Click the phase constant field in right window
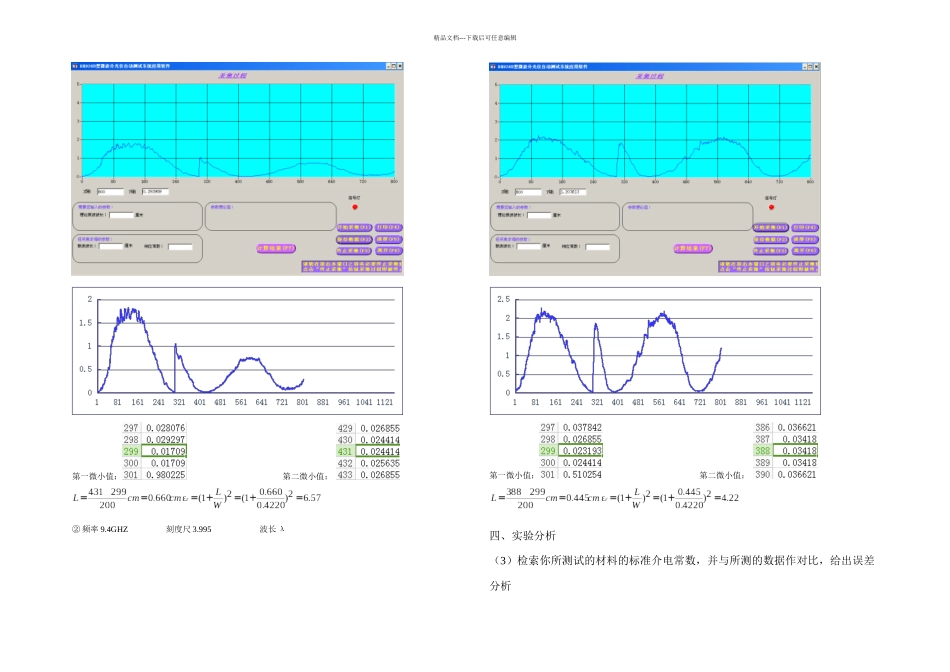The height and width of the screenshot is (672, 950). tap(597, 247)
